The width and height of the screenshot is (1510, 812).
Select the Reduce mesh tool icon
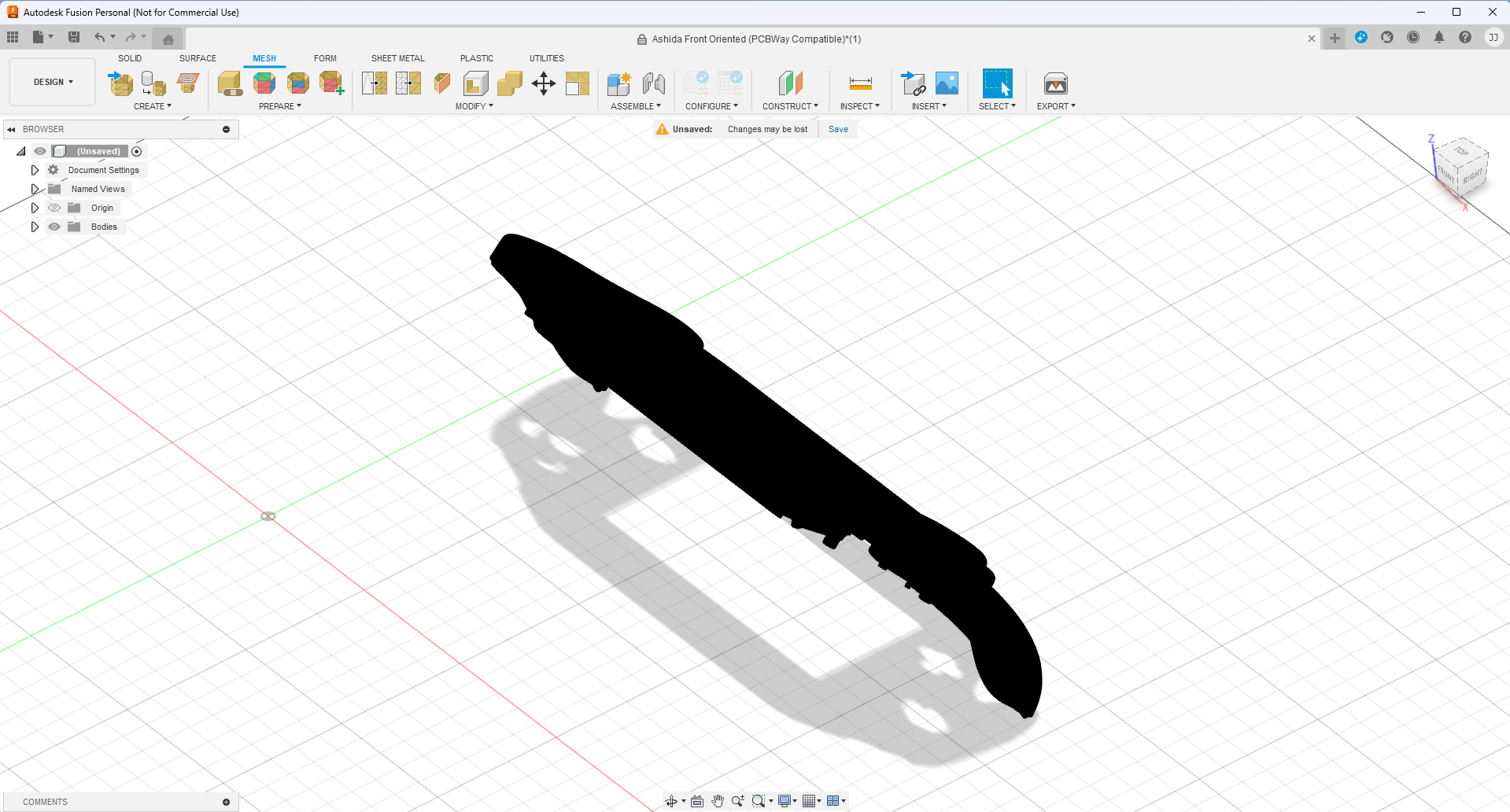coord(408,83)
